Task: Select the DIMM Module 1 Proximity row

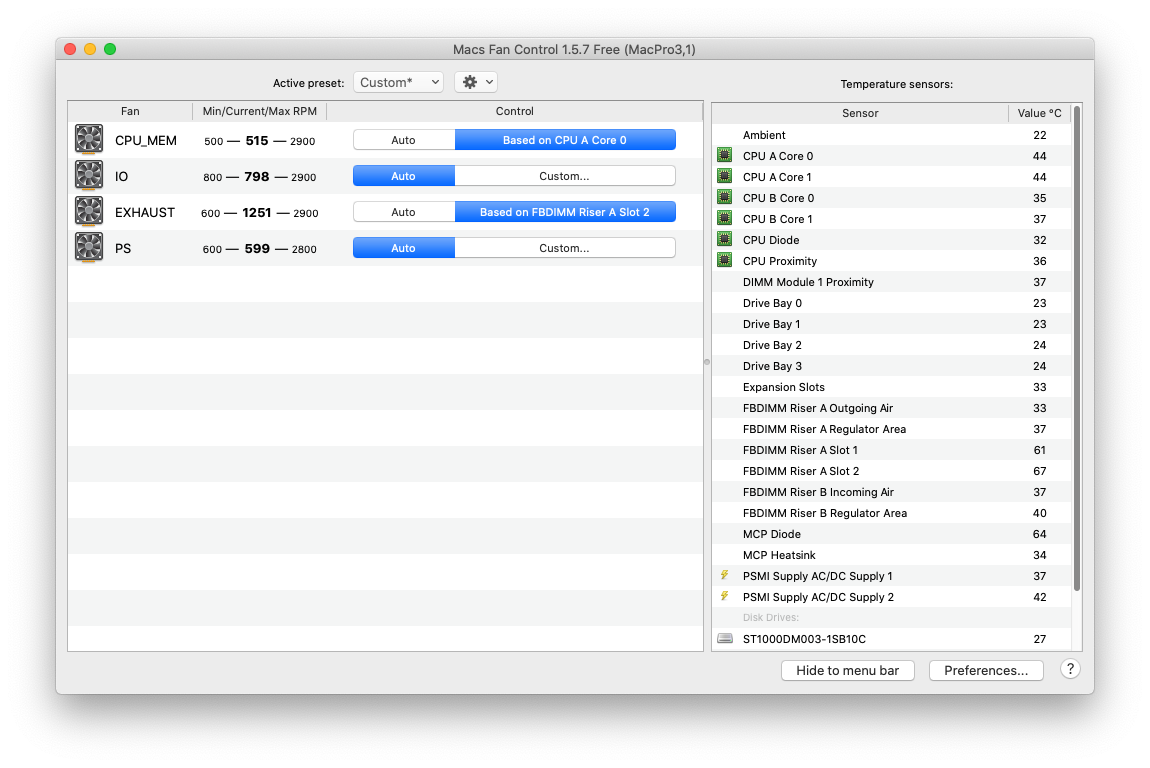Action: pos(891,282)
